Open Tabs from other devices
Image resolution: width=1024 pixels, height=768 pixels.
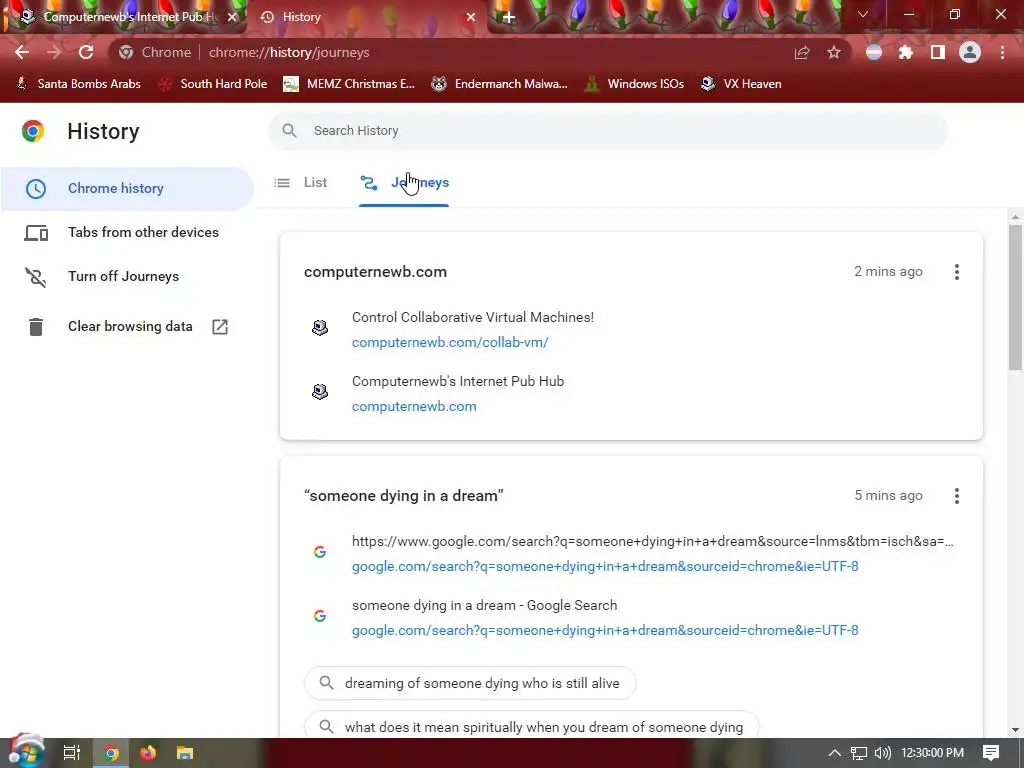pyautogui.click(x=127, y=232)
